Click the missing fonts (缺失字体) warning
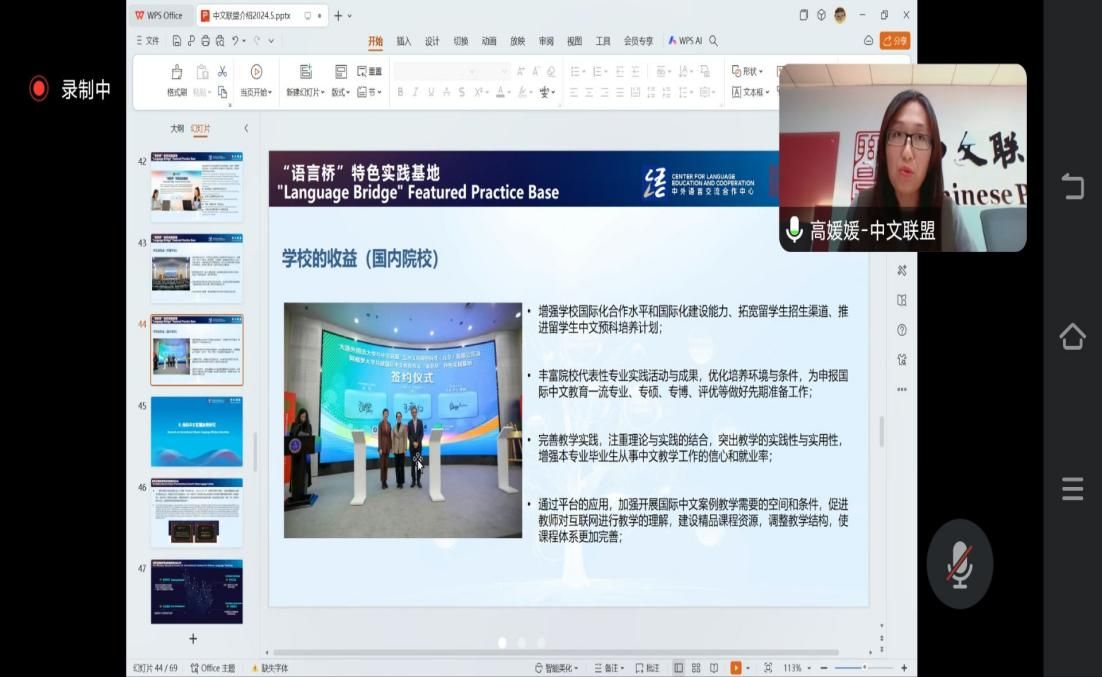 click(x=269, y=668)
